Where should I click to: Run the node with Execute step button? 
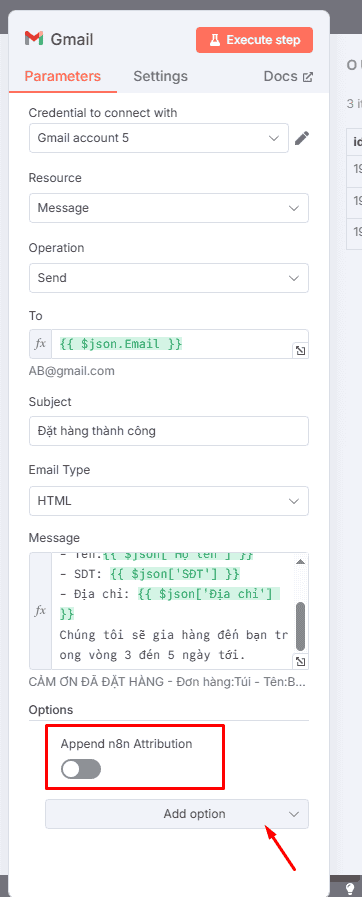[254, 40]
